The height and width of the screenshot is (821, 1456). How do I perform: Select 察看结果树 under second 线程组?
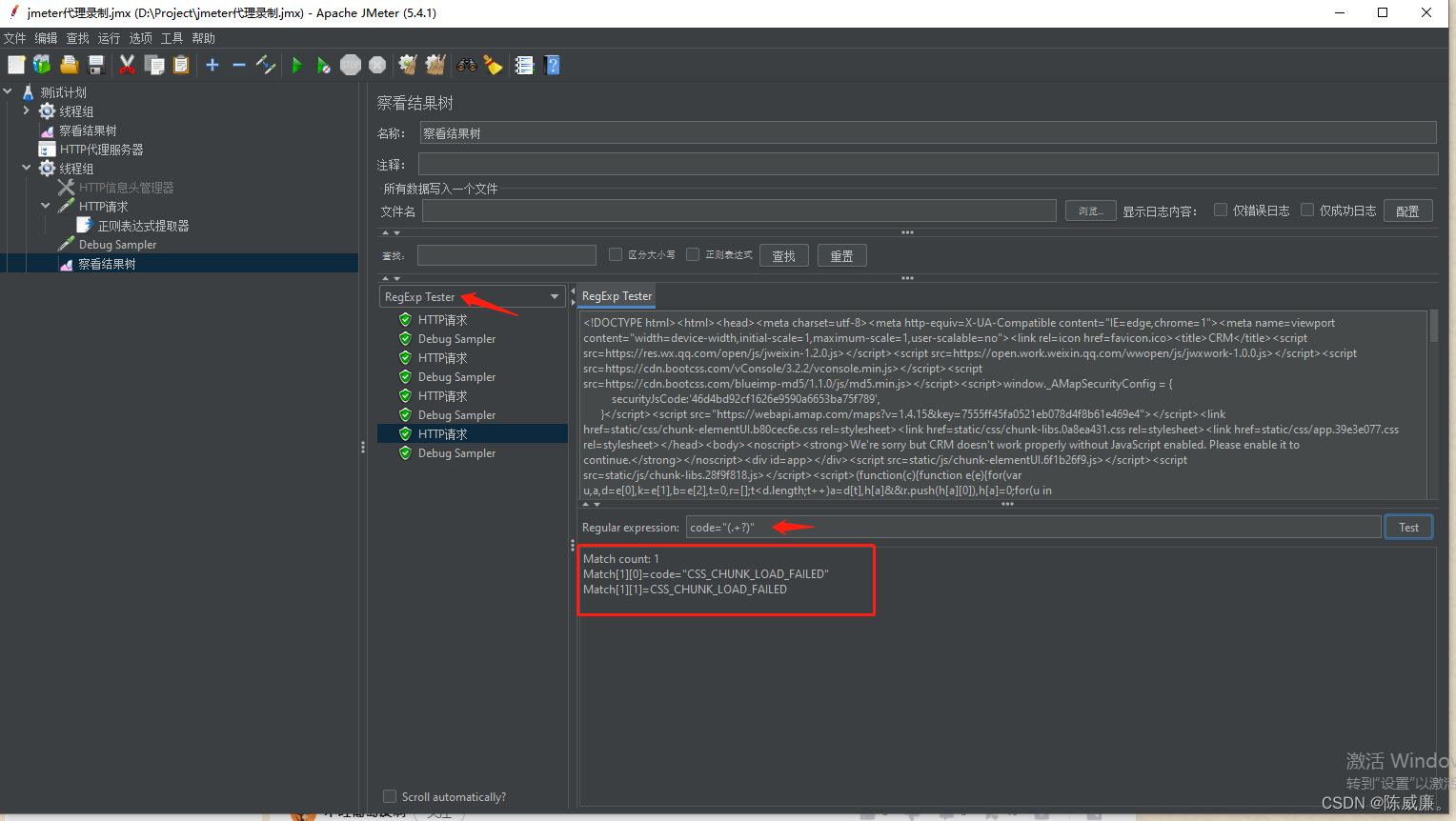pyautogui.click(x=107, y=264)
